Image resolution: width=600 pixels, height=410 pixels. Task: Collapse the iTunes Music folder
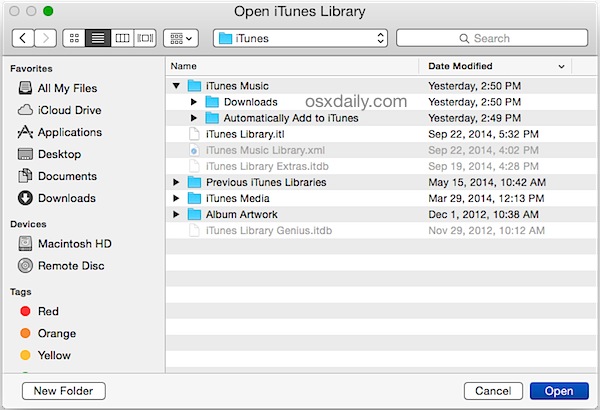176,86
